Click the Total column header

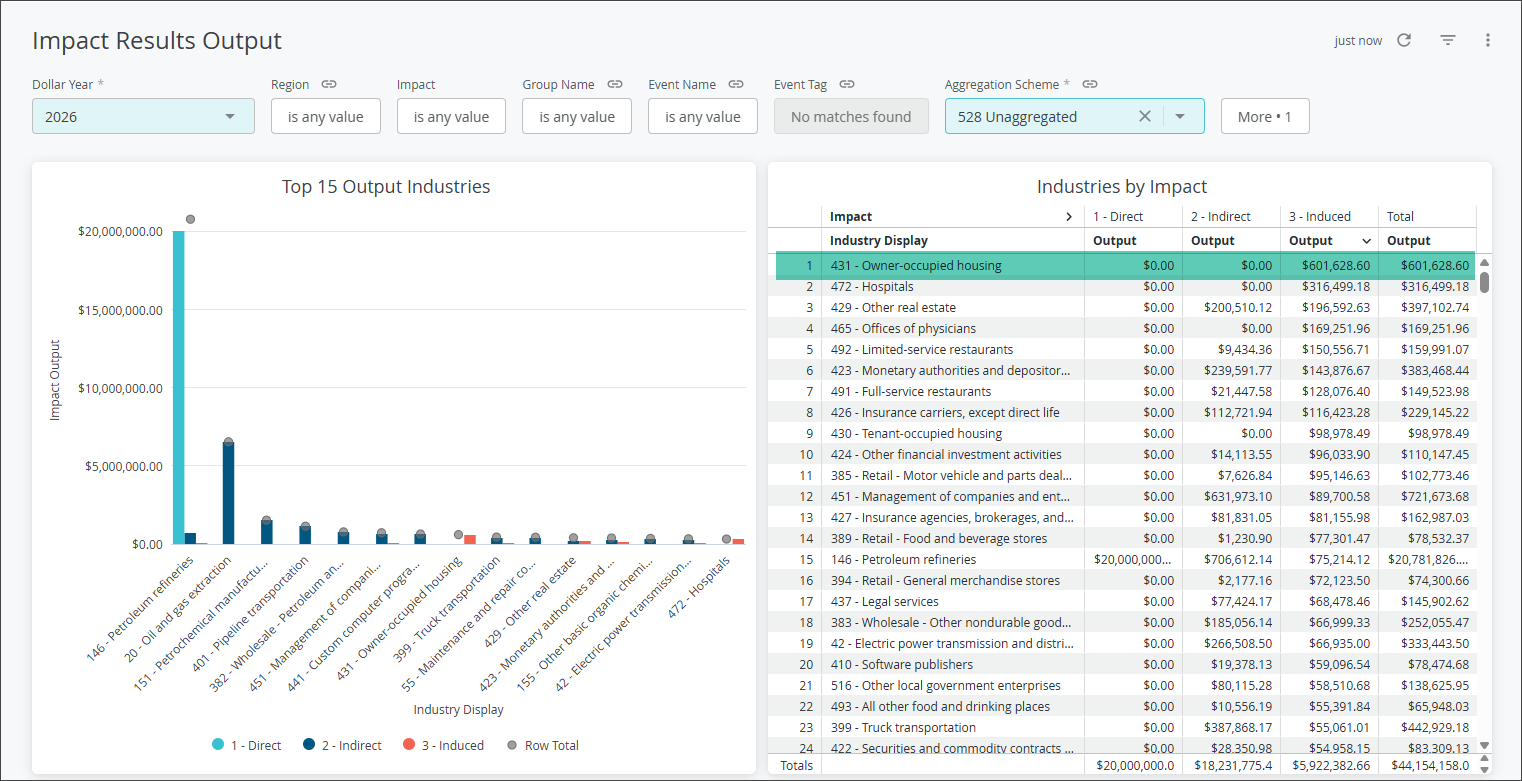pyautogui.click(x=1427, y=217)
